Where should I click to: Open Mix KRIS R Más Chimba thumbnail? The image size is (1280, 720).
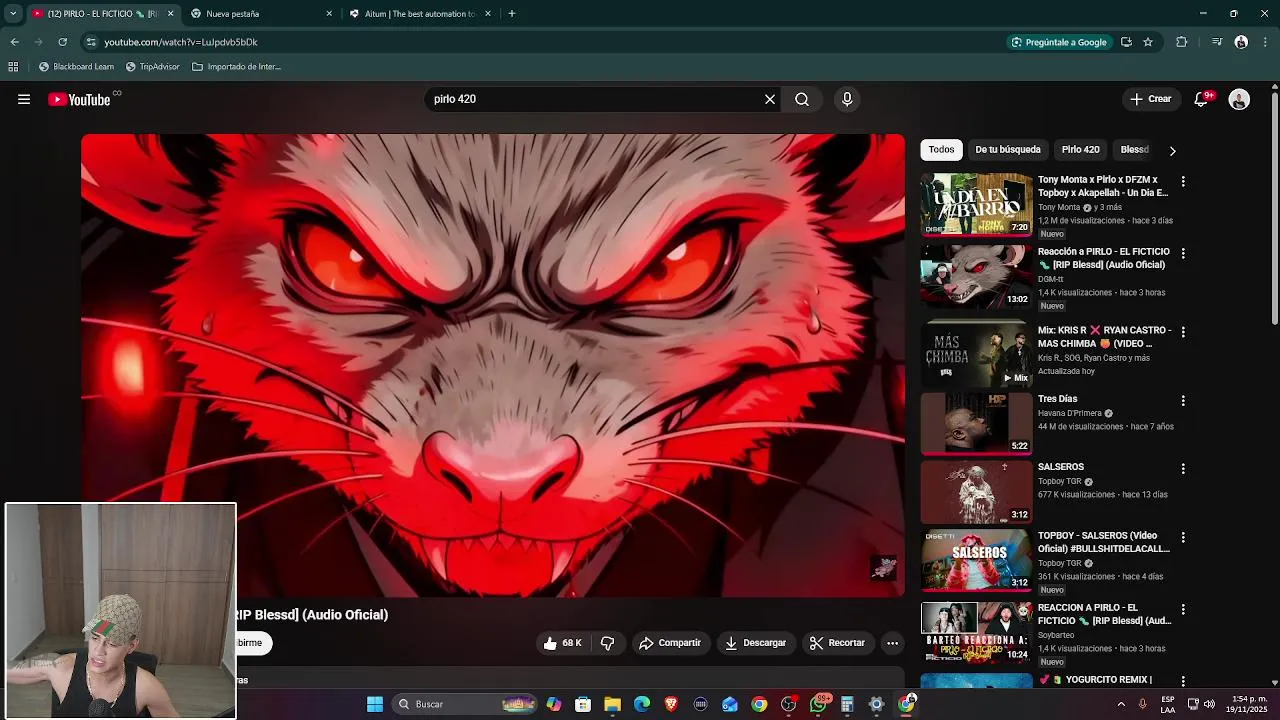coord(976,354)
